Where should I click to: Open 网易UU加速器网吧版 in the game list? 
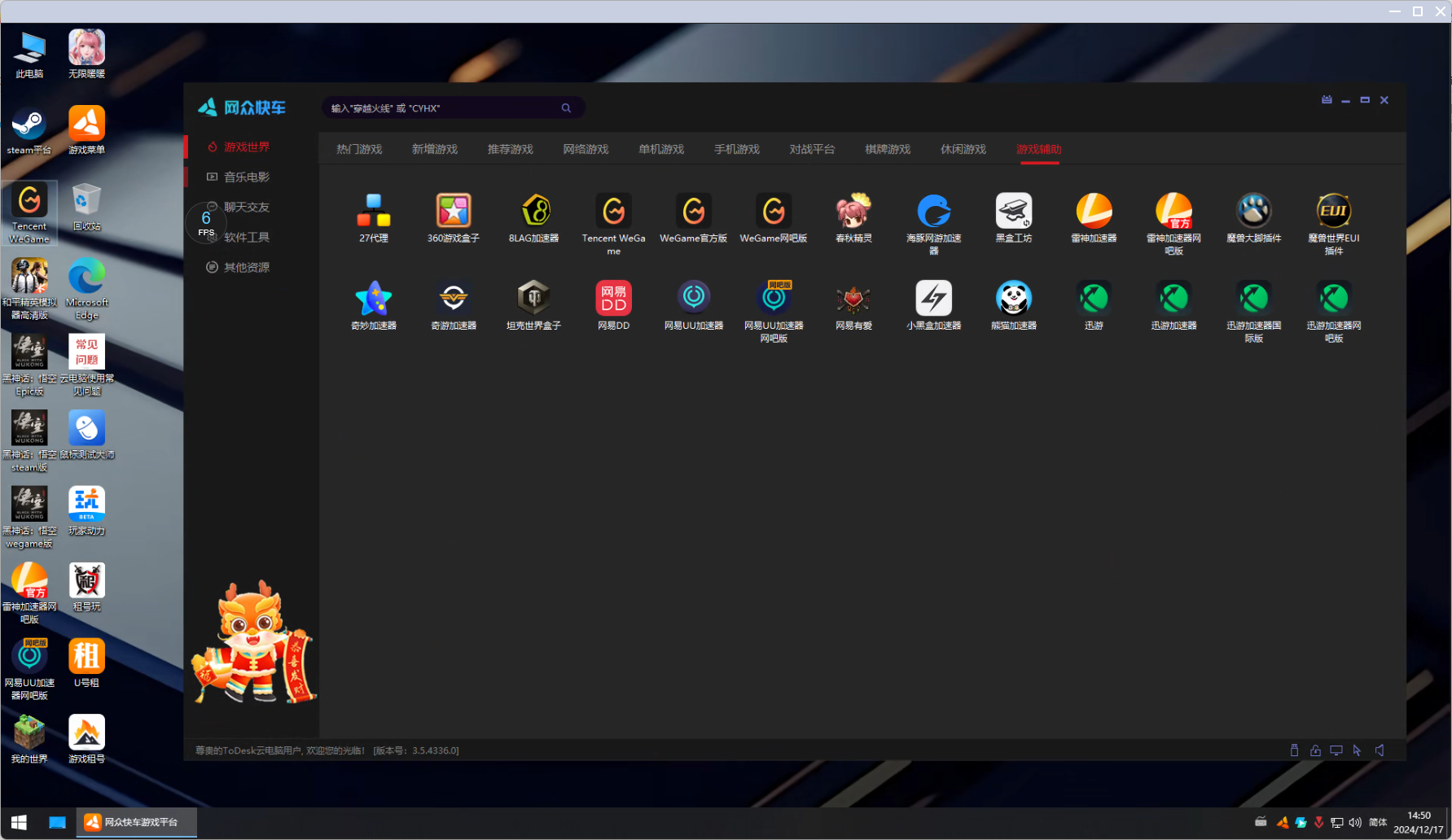pyautogui.click(x=774, y=311)
